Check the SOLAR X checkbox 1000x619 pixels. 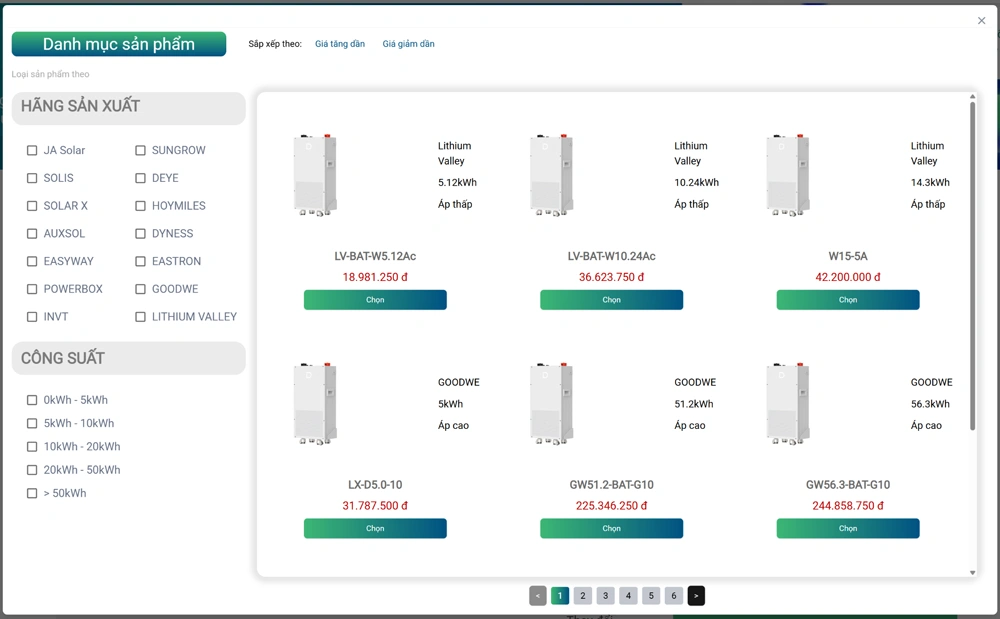pyautogui.click(x=32, y=206)
